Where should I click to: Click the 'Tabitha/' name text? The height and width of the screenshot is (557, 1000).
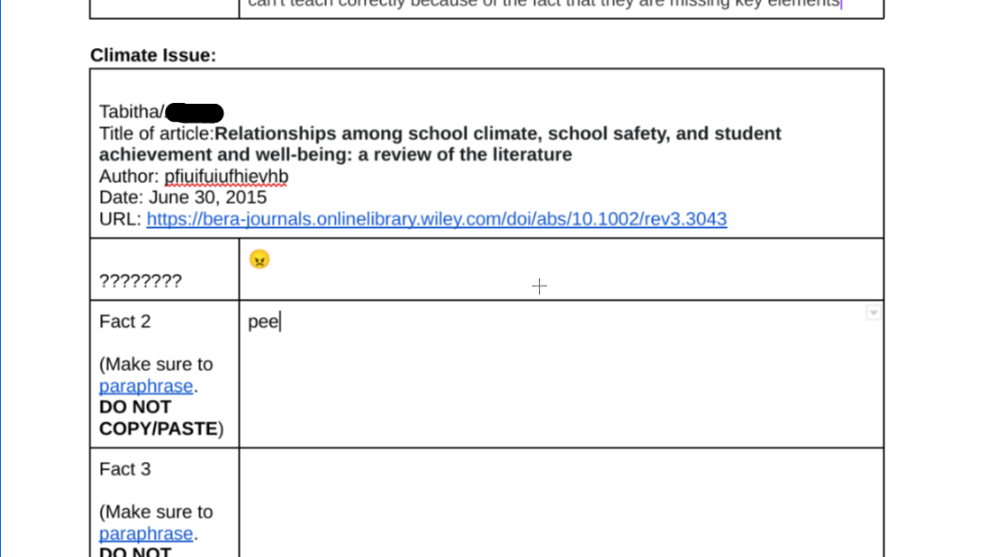(131, 112)
